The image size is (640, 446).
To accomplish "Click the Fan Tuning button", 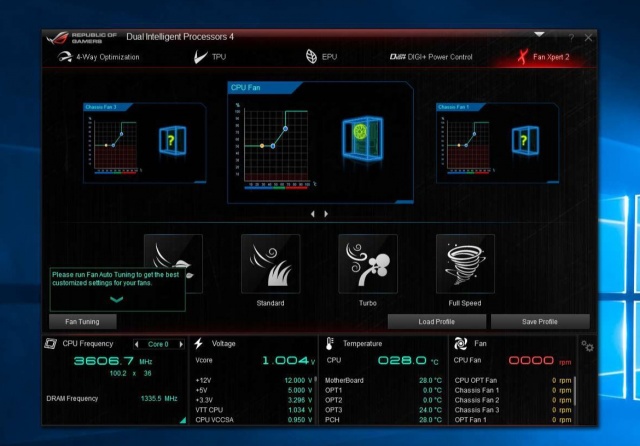I will pyautogui.click(x=82, y=322).
